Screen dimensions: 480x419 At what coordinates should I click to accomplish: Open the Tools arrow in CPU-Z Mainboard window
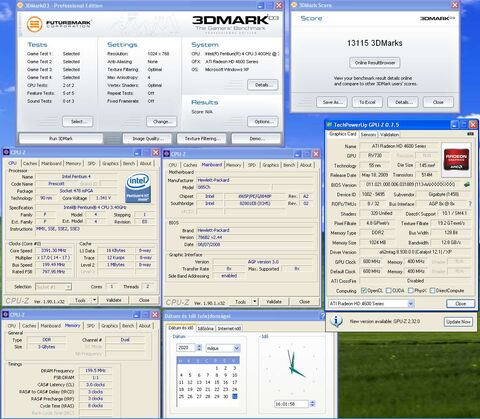click(x=255, y=302)
